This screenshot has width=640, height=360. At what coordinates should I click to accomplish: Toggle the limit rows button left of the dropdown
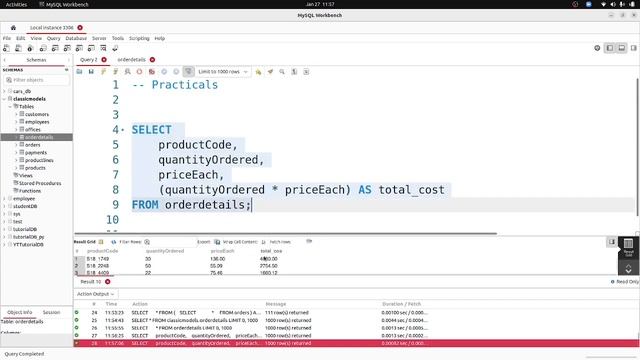tap(188, 71)
